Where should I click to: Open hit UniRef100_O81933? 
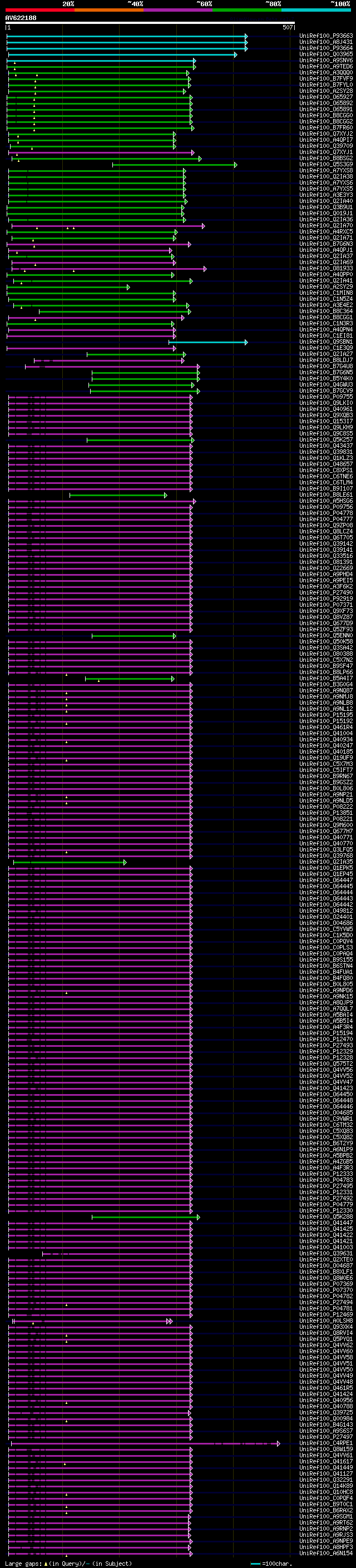pyautogui.click(x=326, y=269)
